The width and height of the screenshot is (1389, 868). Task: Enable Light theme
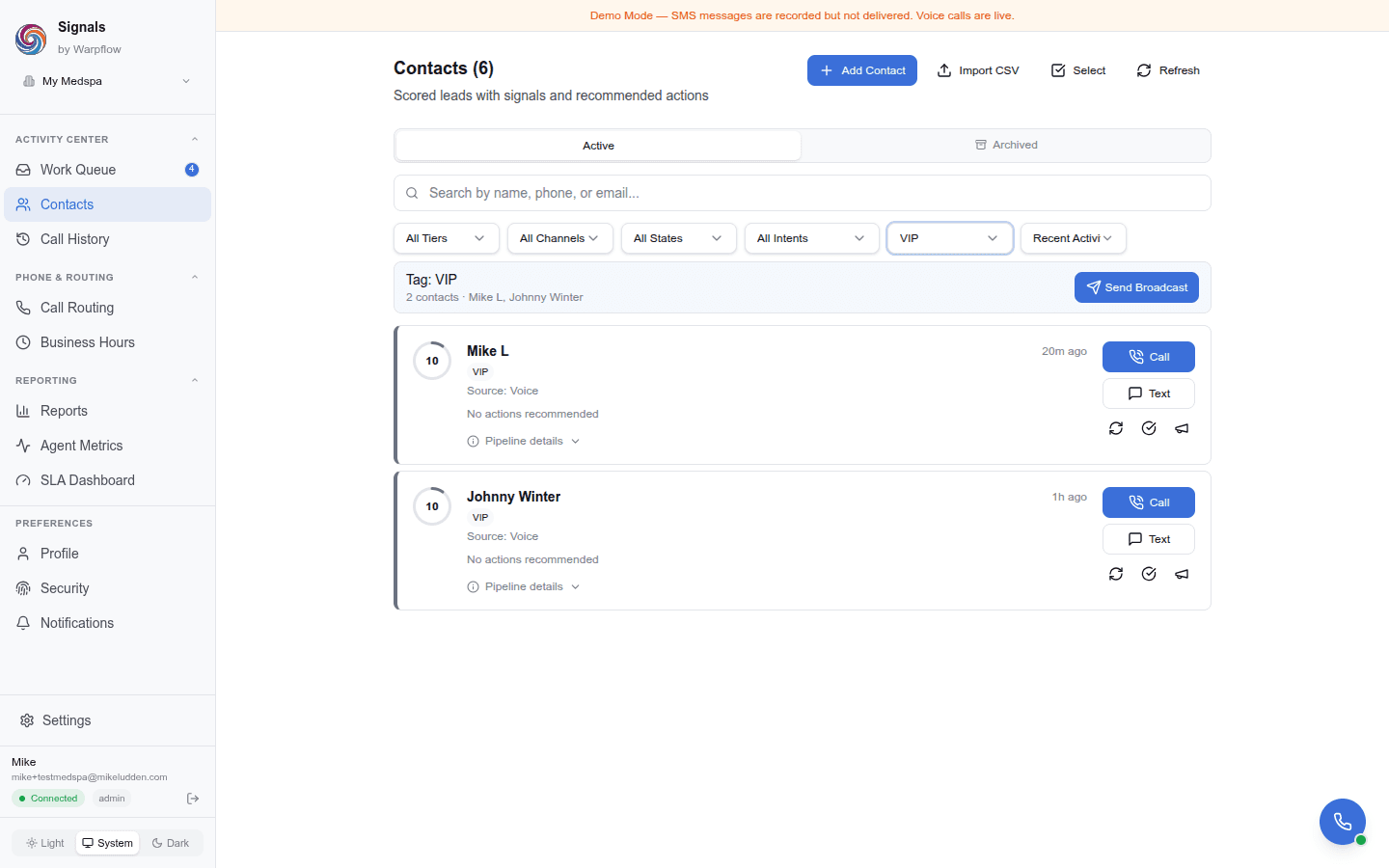44,842
